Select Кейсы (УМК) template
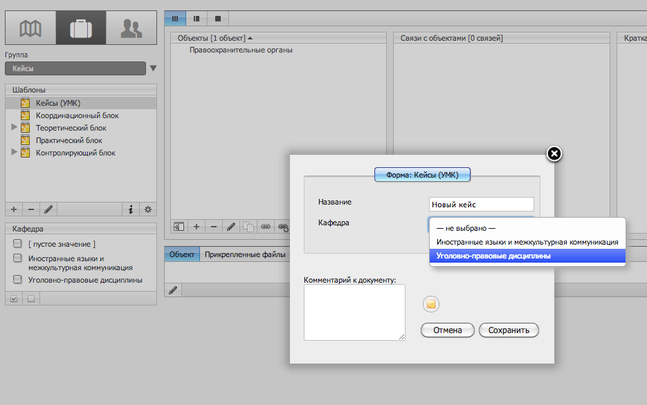 click(81, 103)
